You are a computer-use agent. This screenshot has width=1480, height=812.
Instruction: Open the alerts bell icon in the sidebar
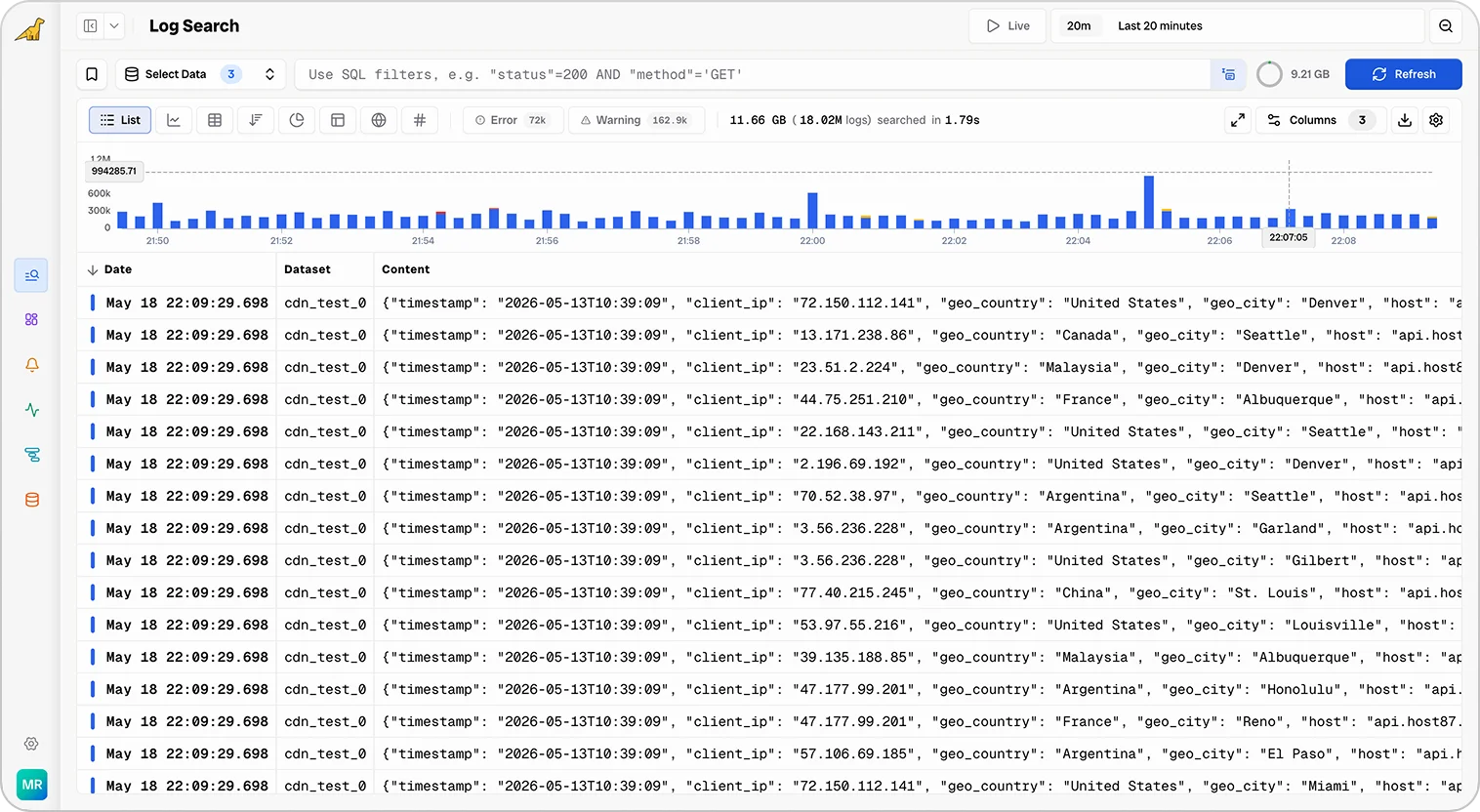click(x=31, y=364)
